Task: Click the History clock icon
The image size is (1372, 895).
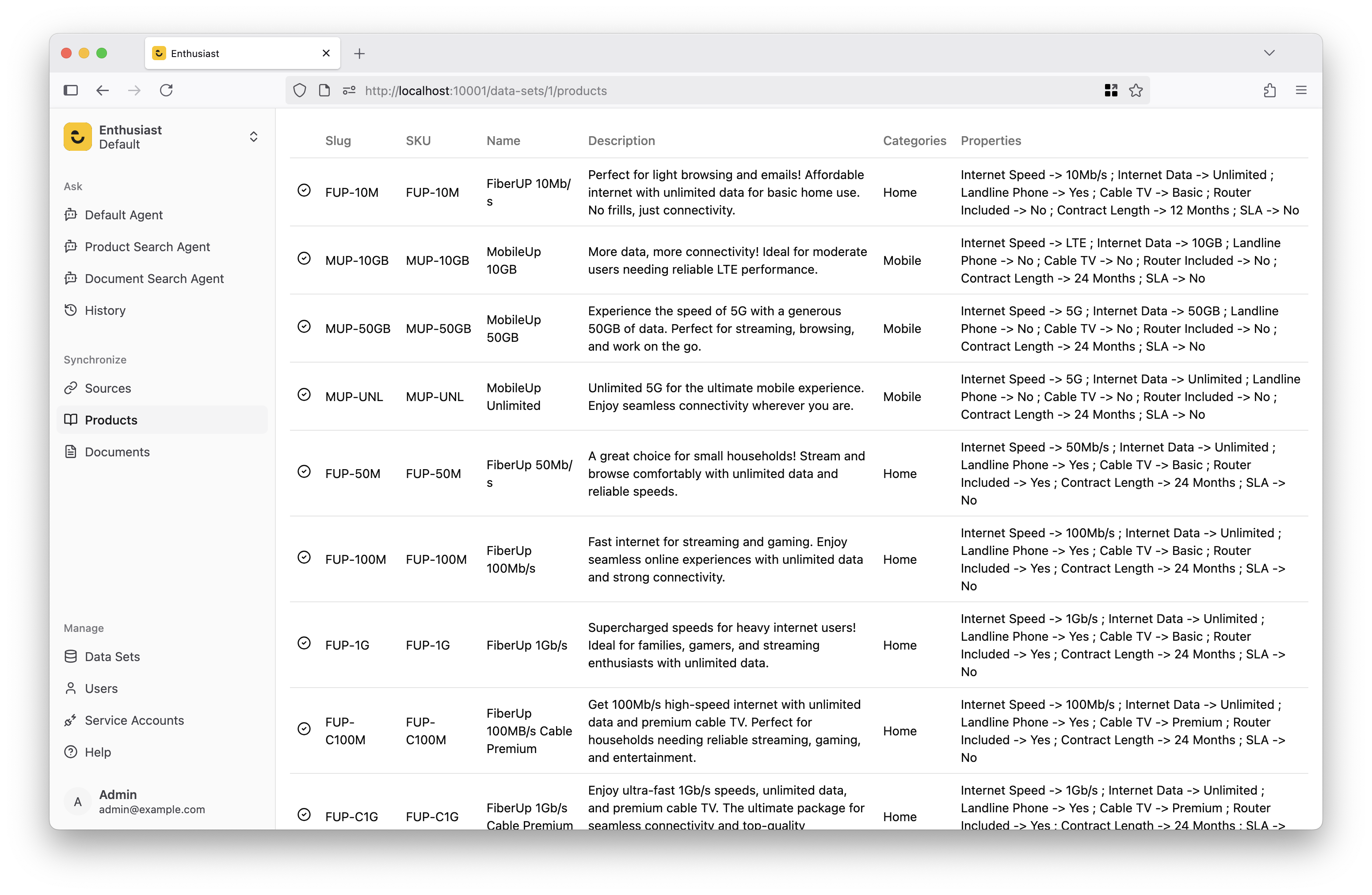Action: tap(70, 310)
